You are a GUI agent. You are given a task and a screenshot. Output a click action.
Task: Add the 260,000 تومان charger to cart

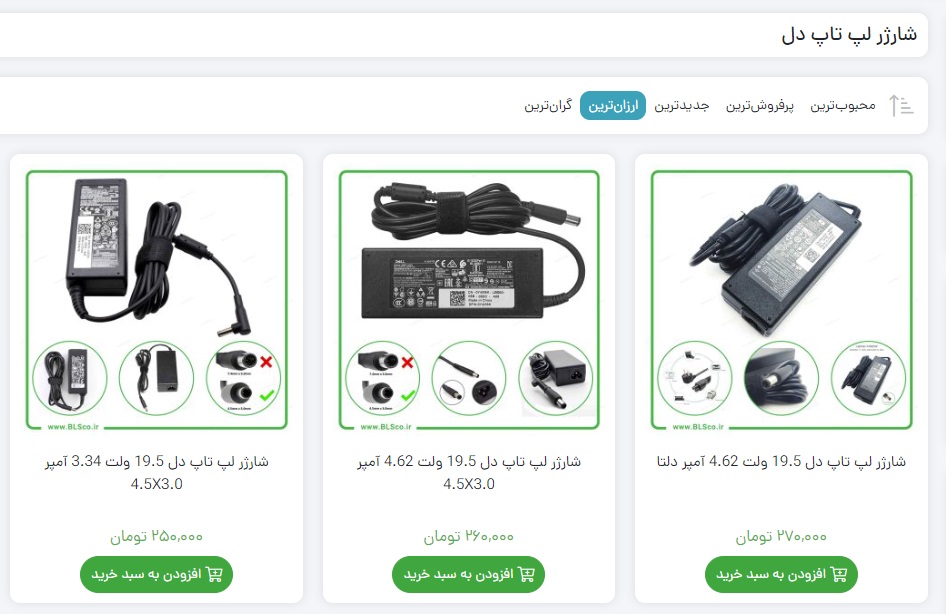coord(468,574)
